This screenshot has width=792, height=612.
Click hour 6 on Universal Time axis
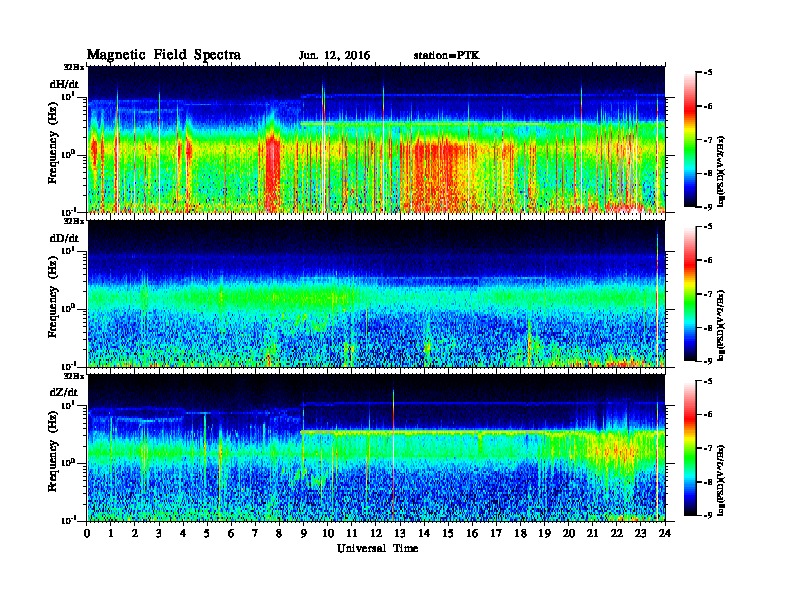click(231, 533)
